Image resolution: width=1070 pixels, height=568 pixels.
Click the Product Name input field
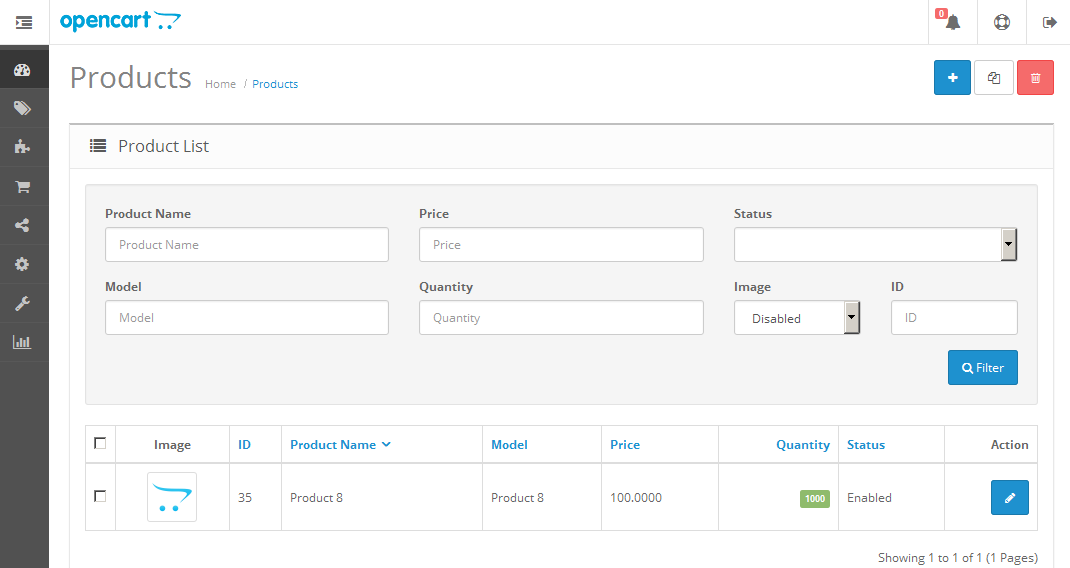246,245
